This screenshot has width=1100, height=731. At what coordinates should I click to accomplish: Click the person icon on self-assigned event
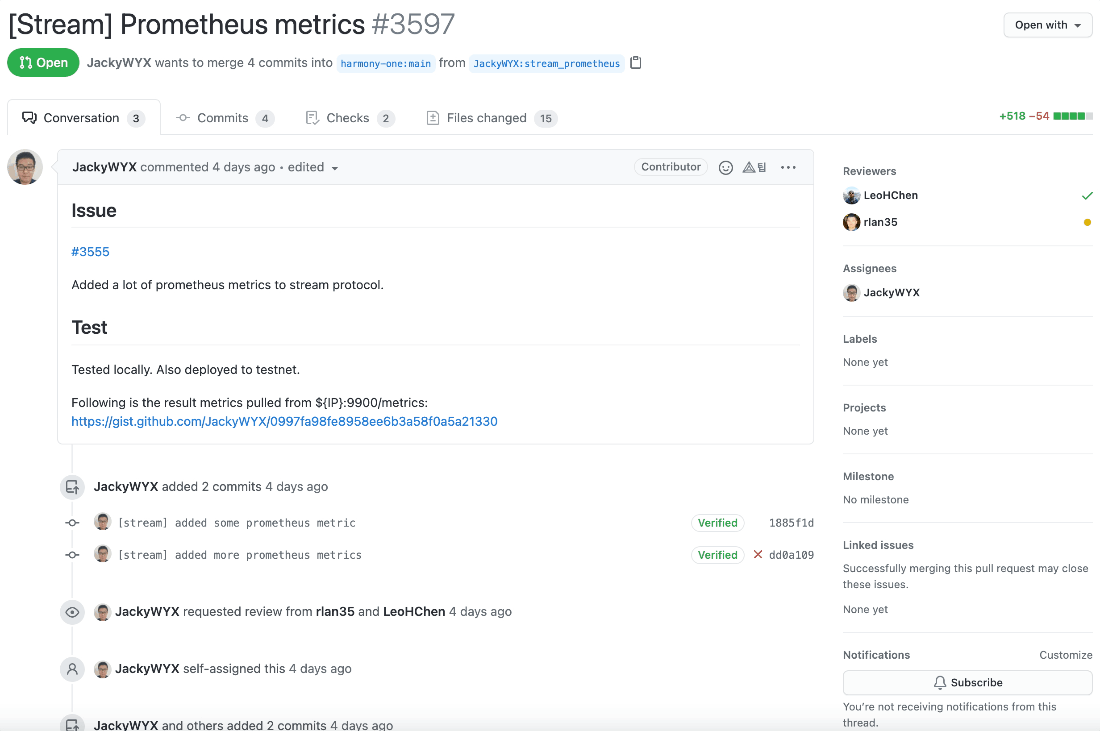(72, 669)
